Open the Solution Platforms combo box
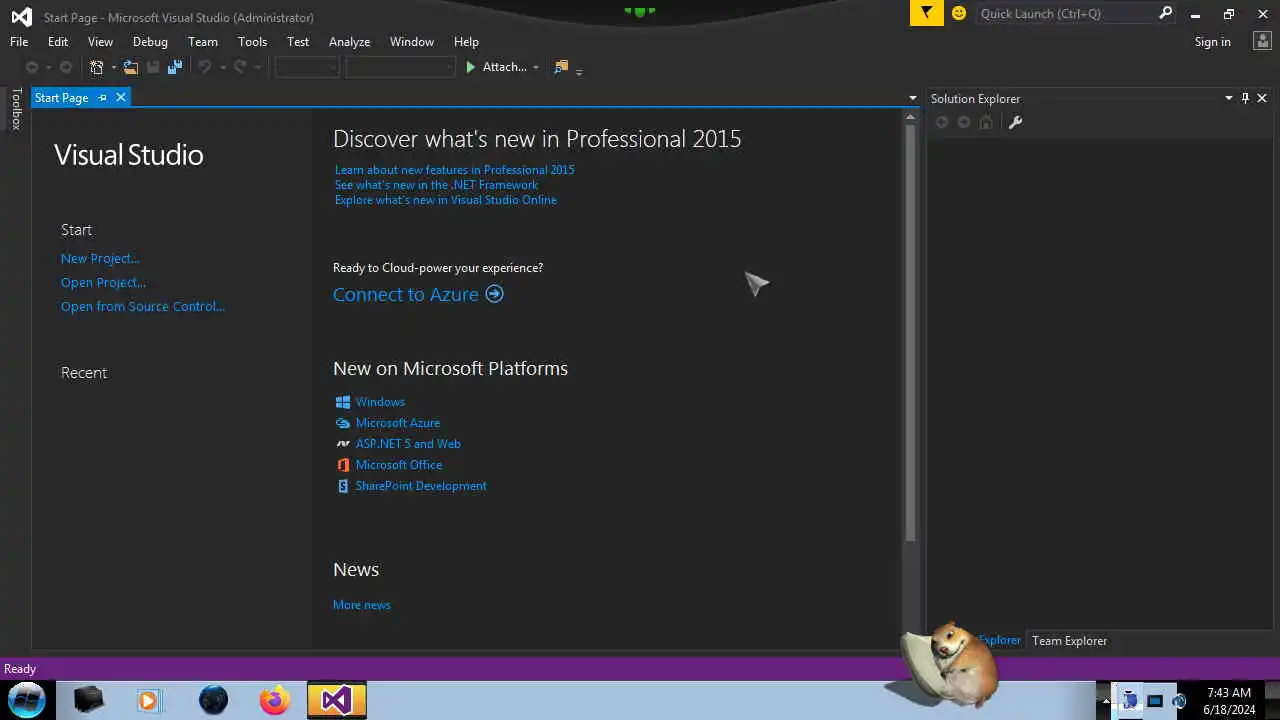 400,67
